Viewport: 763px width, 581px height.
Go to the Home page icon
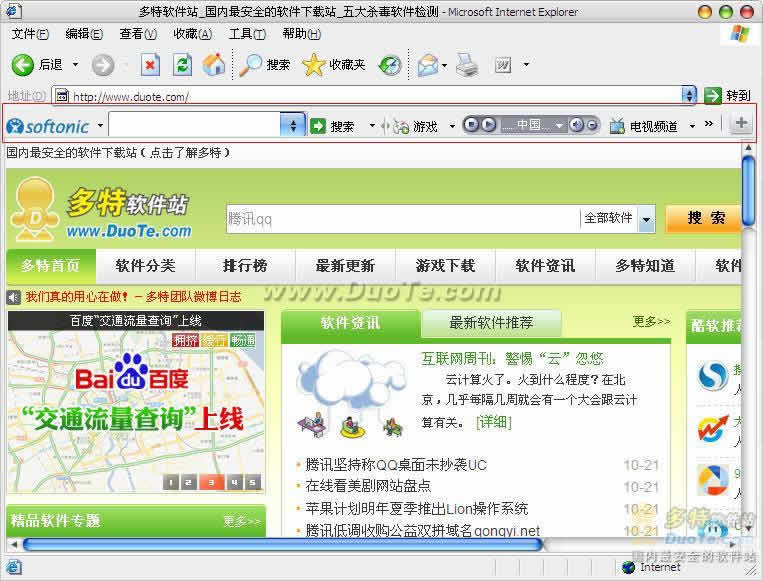click(214, 65)
